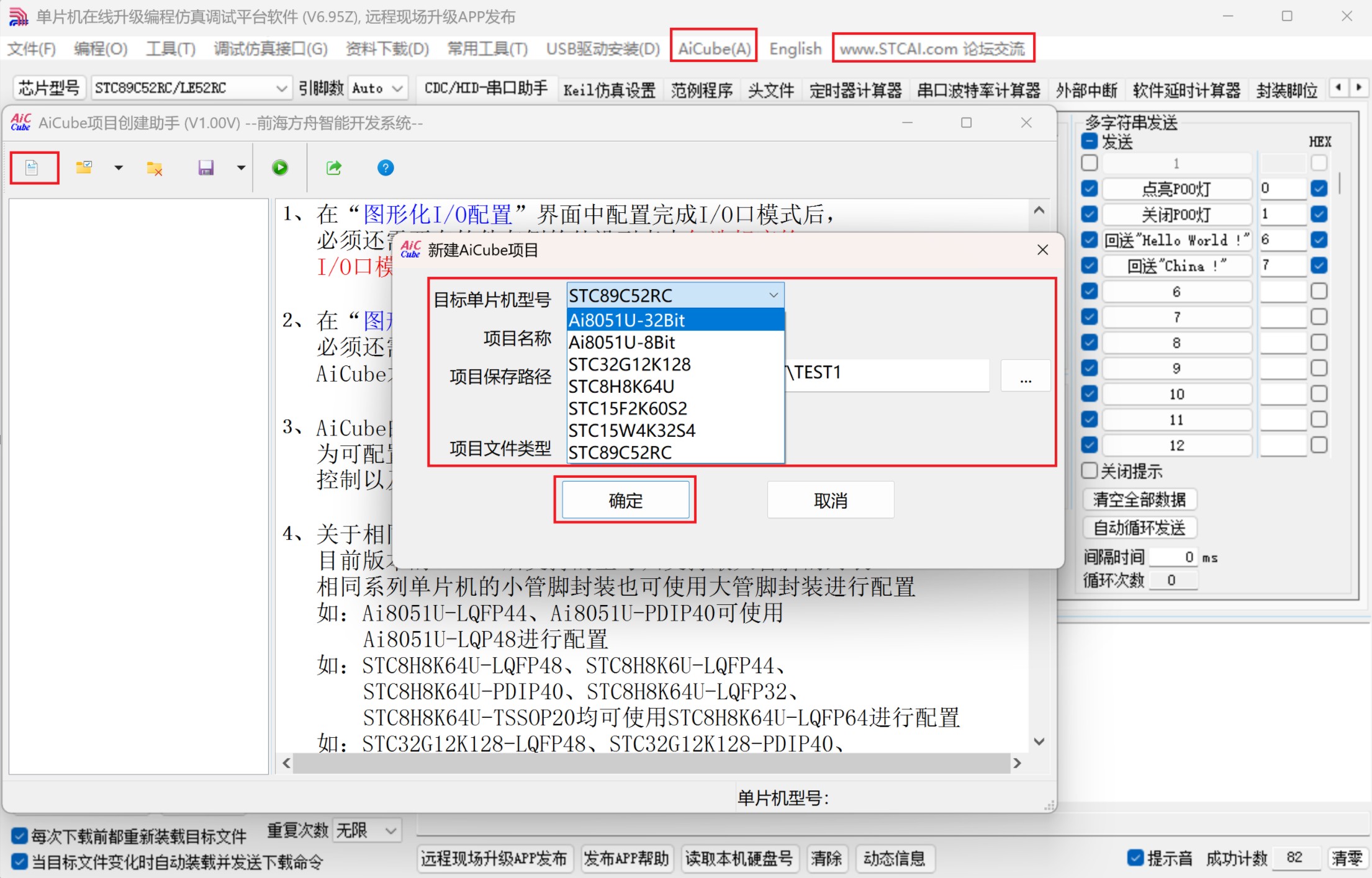1372x878 pixels.
Task: Open the 串口波特率计算器 tab
Action: 978,91
